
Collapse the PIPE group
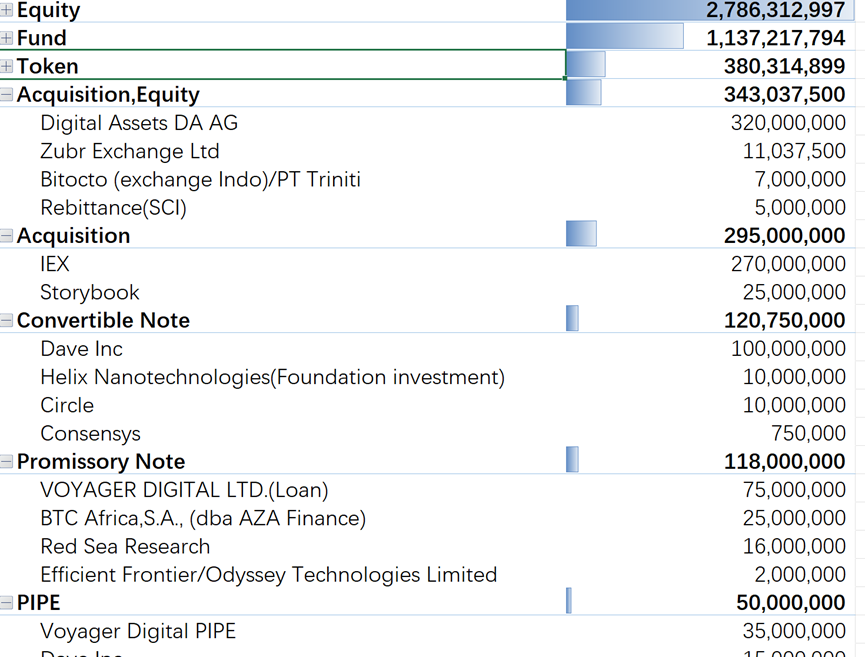click(x=8, y=602)
